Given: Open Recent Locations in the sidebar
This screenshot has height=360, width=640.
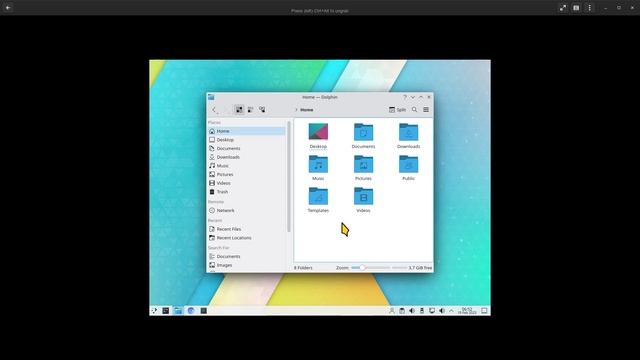Looking at the screenshot, I should (x=247, y=238).
